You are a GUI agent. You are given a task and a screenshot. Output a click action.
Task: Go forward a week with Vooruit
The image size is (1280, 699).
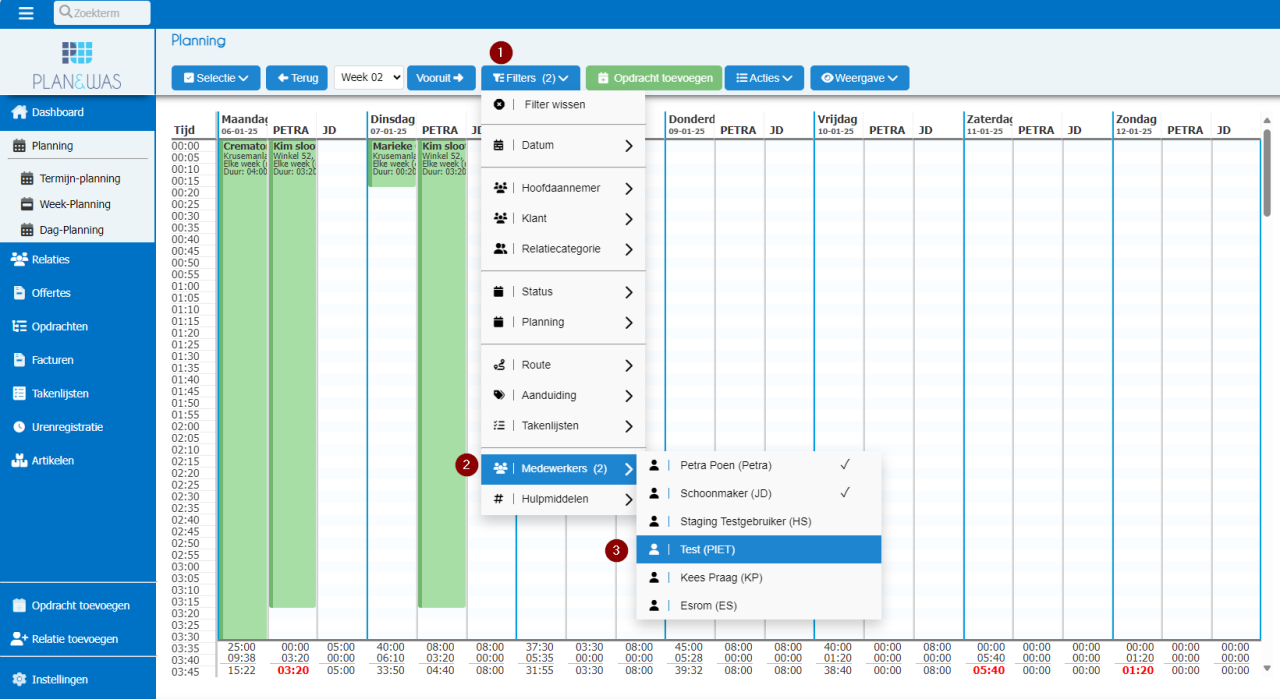[x=441, y=78]
